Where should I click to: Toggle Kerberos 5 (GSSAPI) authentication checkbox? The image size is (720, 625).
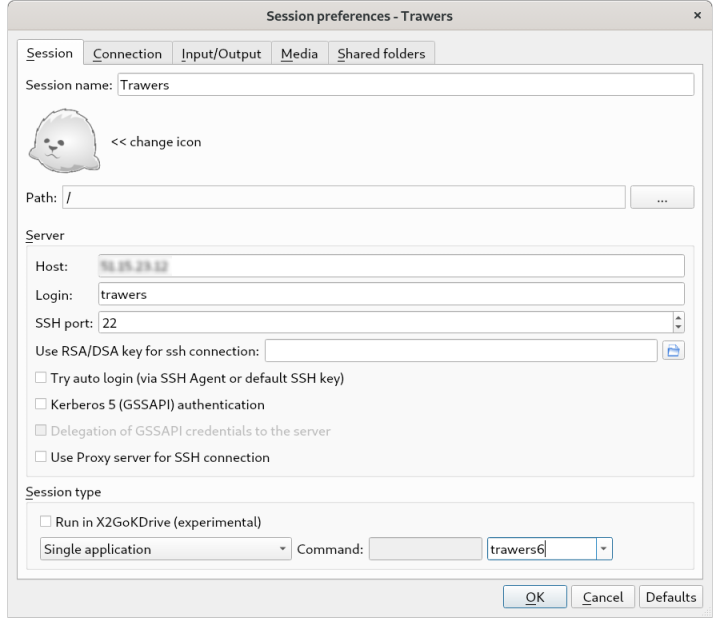[41, 404]
